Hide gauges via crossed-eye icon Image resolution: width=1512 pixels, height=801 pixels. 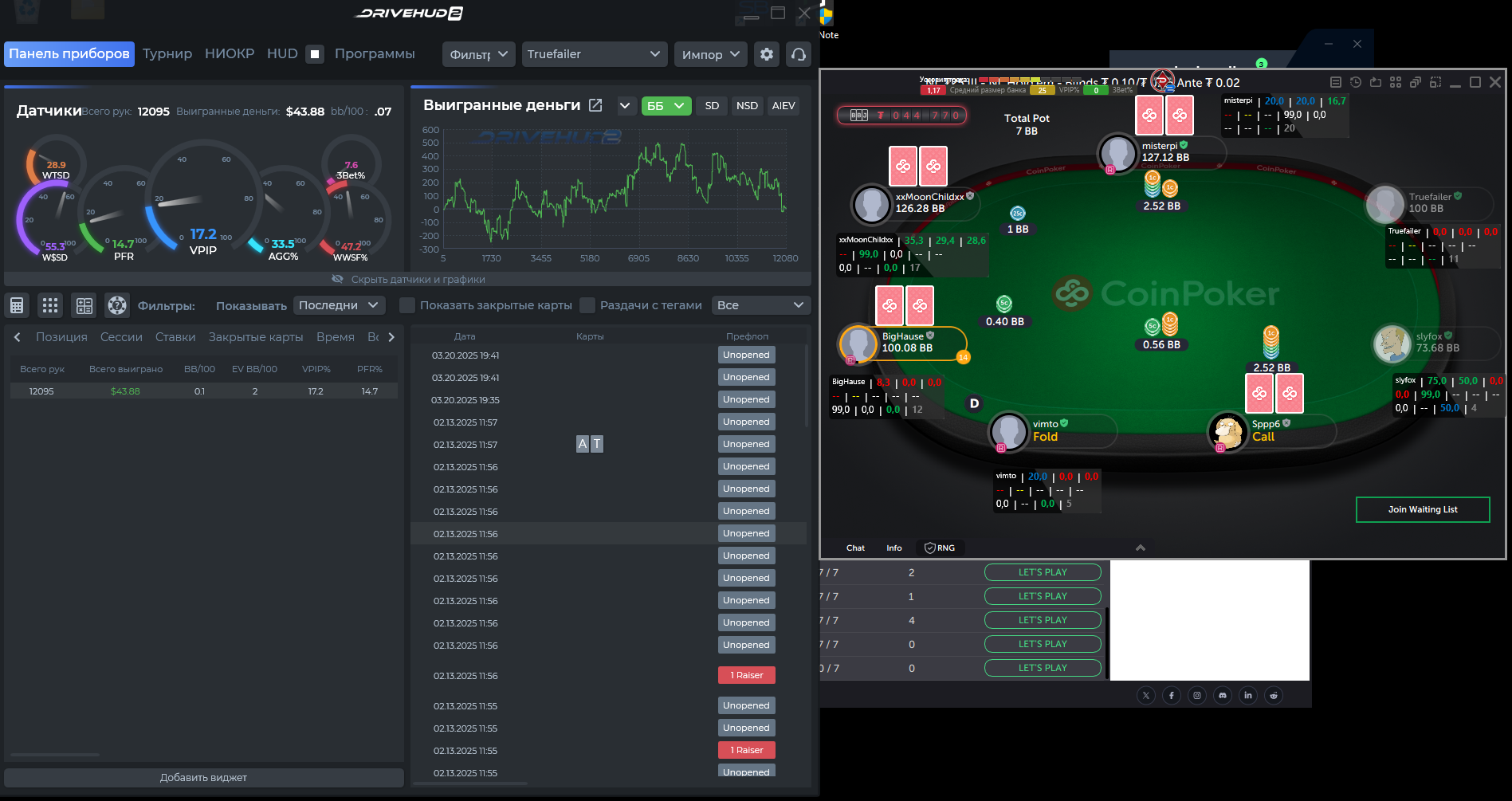tap(337, 279)
